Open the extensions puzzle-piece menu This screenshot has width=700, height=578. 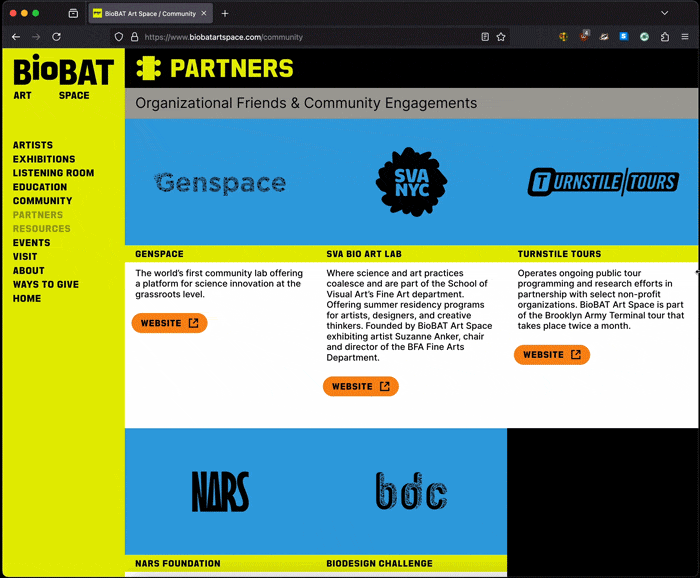point(665,37)
